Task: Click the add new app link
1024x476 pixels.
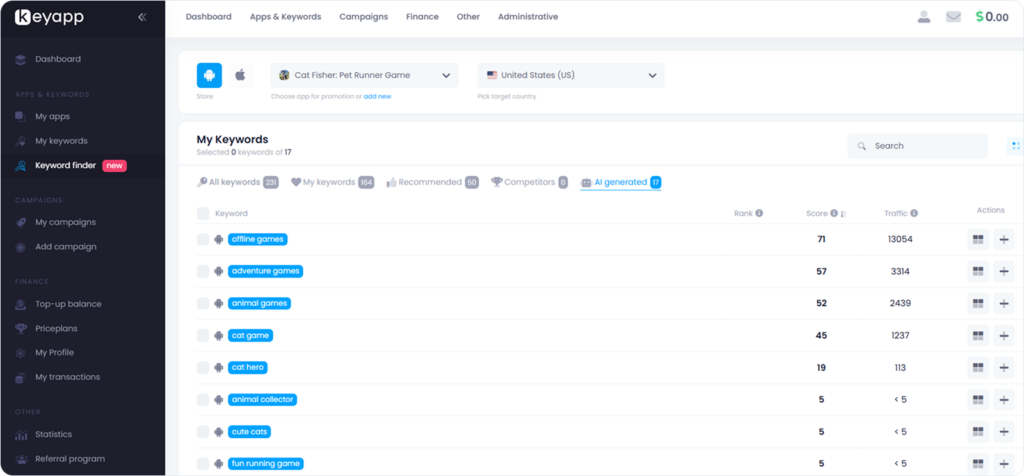Action: [x=377, y=96]
